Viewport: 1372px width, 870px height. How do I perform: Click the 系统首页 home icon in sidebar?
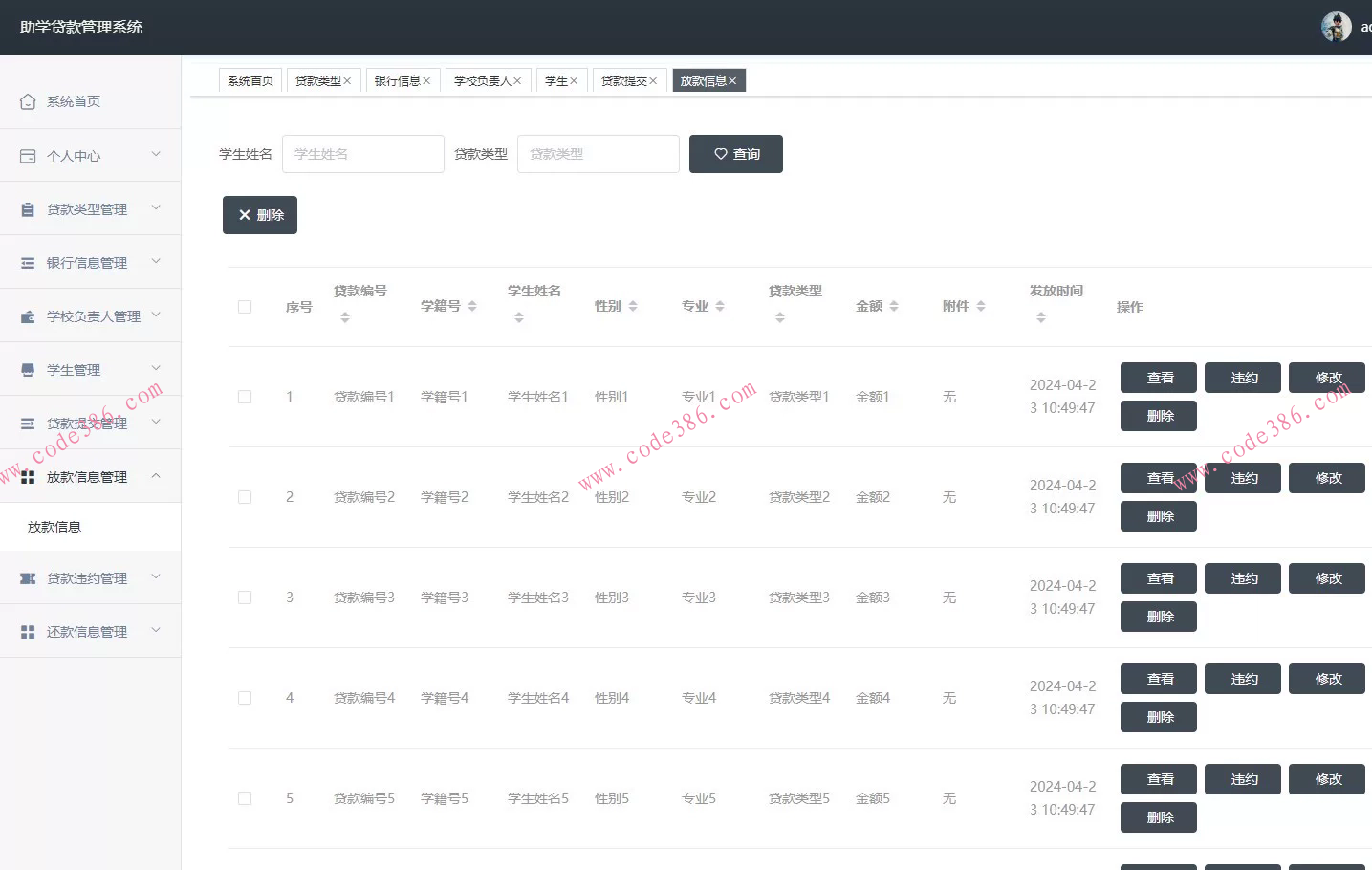27,100
